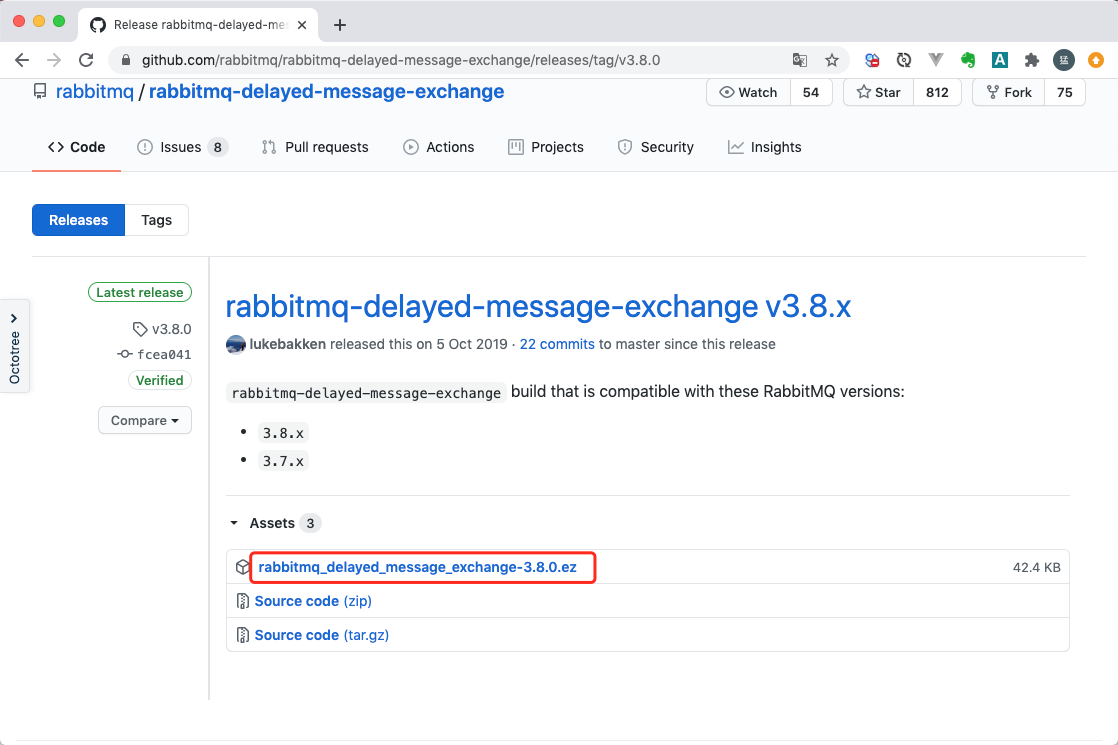The width and height of the screenshot is (1118, 745).
Task: View the 75 forks count
Action: pos(1065,92)
